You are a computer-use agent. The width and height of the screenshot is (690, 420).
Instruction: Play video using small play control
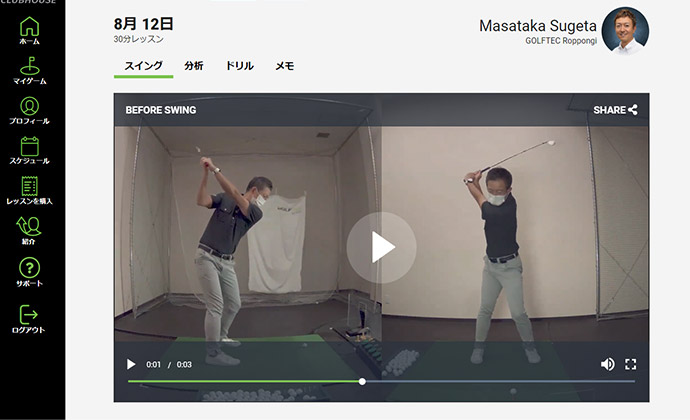131,364
